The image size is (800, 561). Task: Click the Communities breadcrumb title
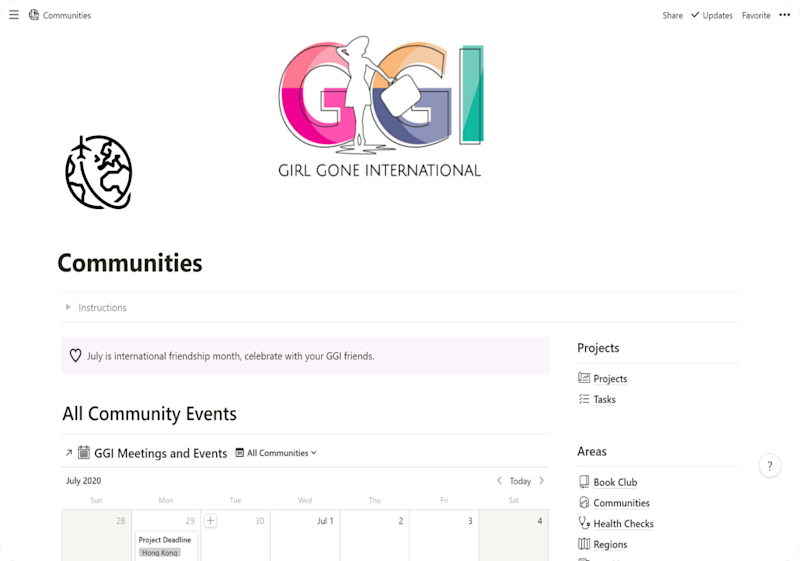tap(67, 15)
